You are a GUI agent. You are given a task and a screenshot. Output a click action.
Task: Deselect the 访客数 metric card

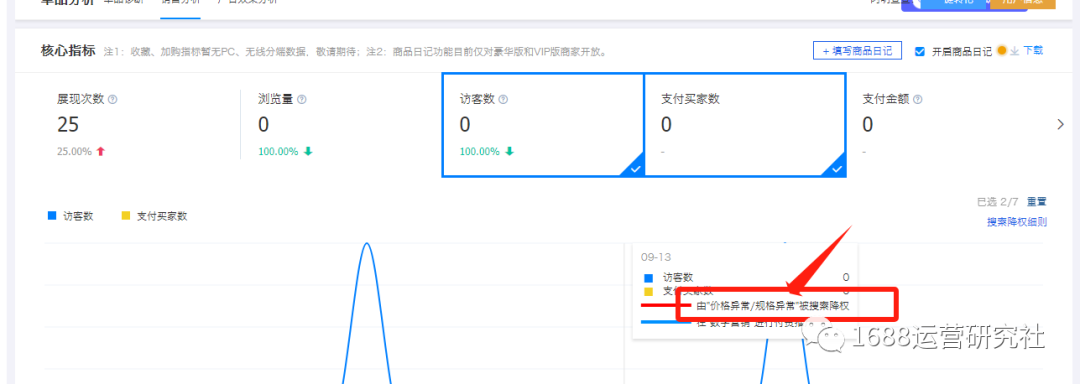coord(542,125)
